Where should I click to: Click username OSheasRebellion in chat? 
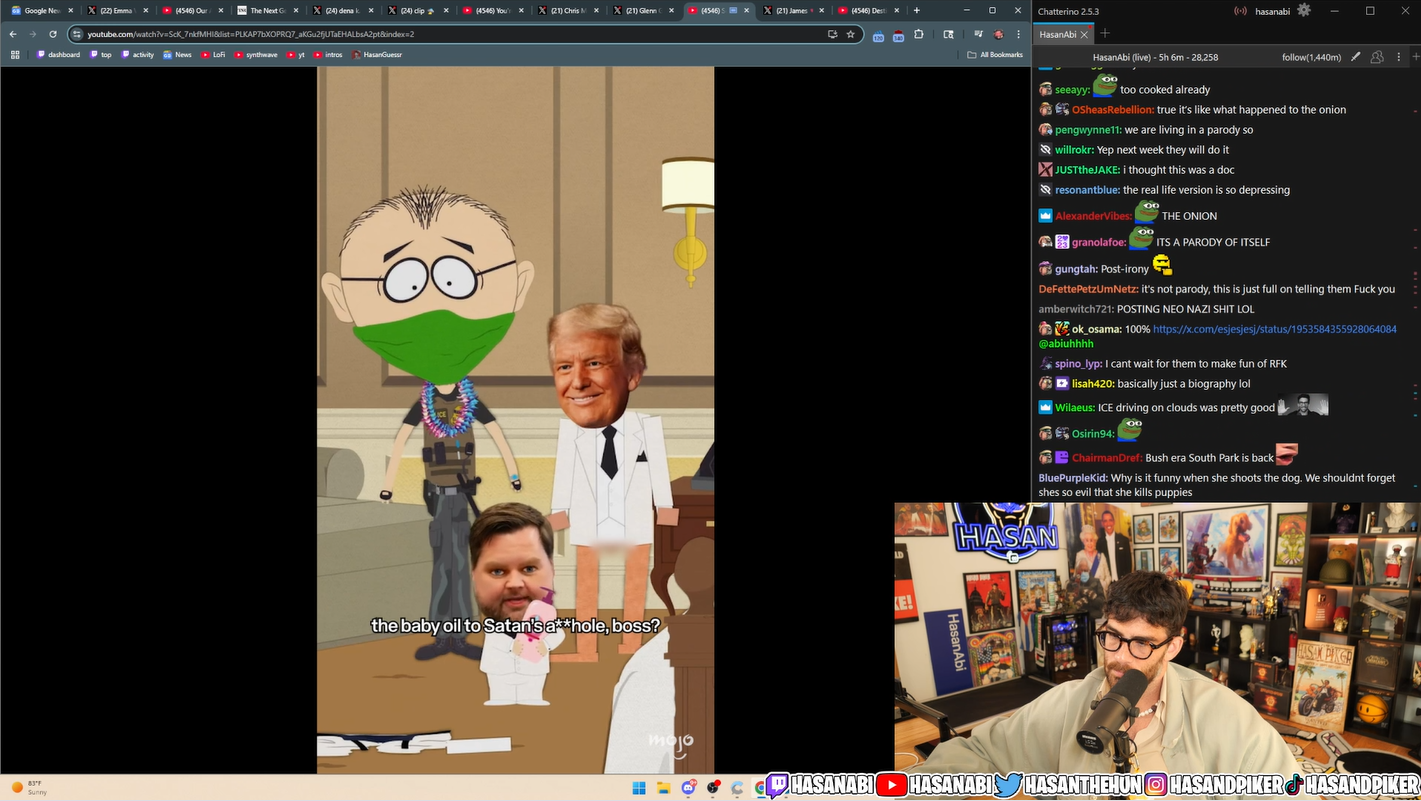point(1112,110)
